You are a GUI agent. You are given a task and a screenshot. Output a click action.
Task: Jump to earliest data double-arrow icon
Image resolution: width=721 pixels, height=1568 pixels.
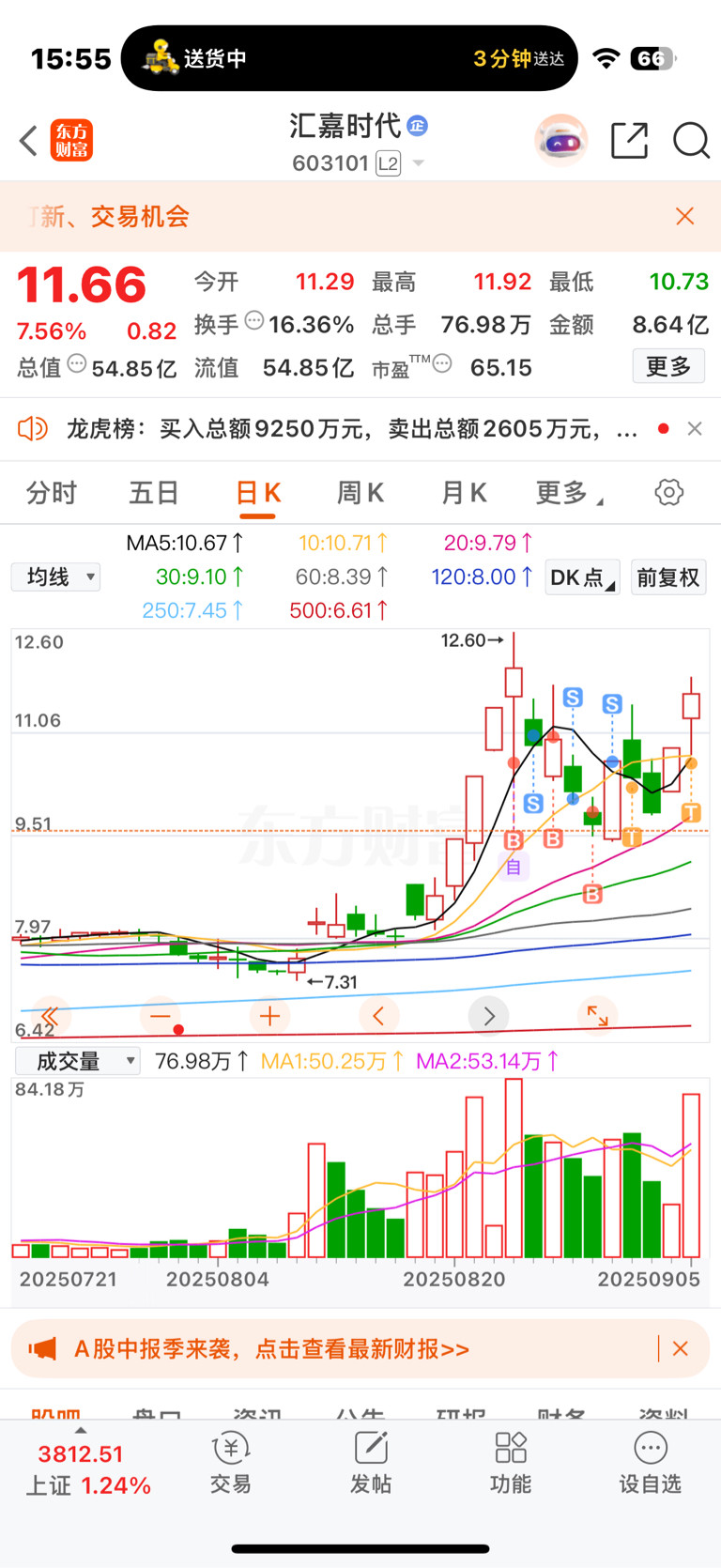[x=50, y=1016]
